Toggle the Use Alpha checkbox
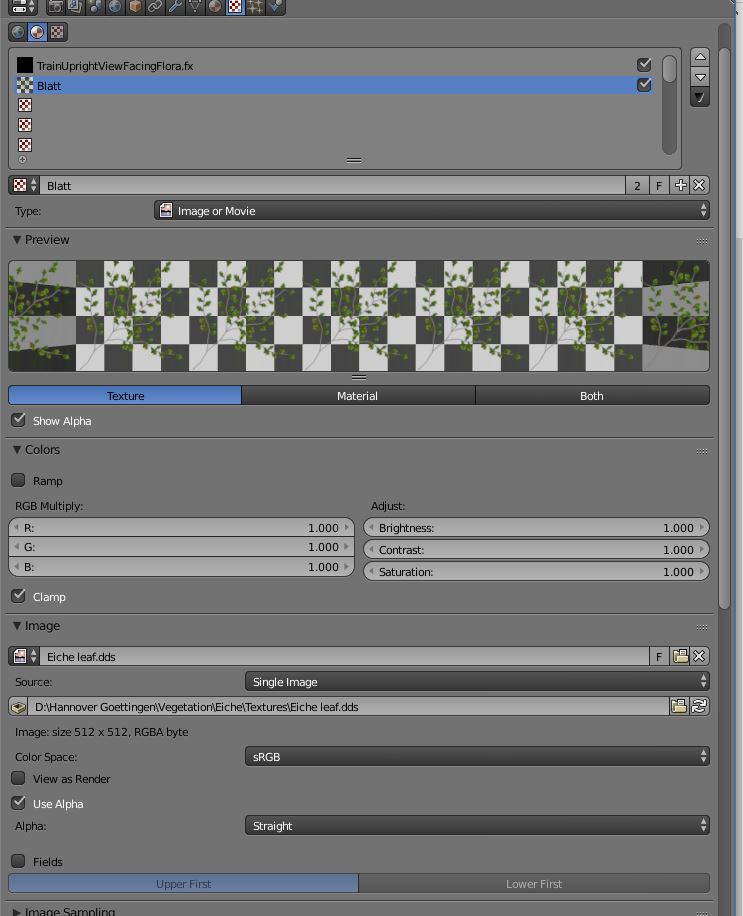 [x=19, y=803]
